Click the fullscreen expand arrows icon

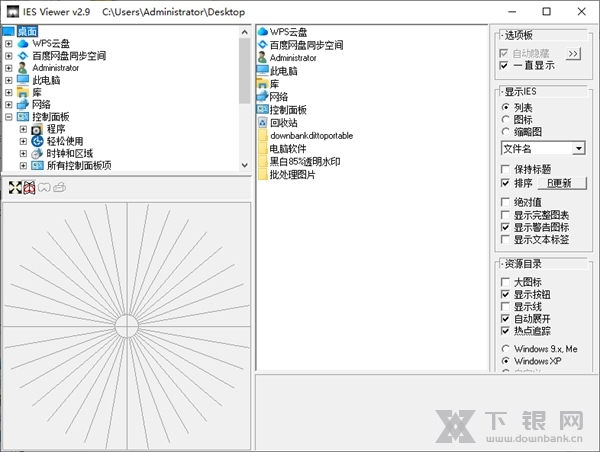[x=15, y=188]
